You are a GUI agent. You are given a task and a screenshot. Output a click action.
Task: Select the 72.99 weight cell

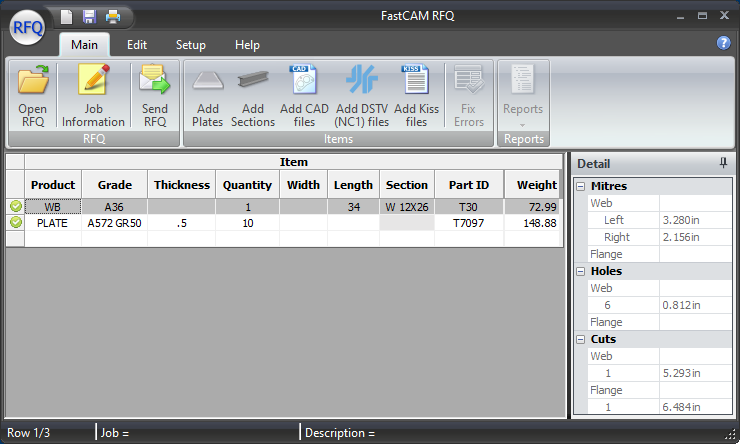[533, 207]
